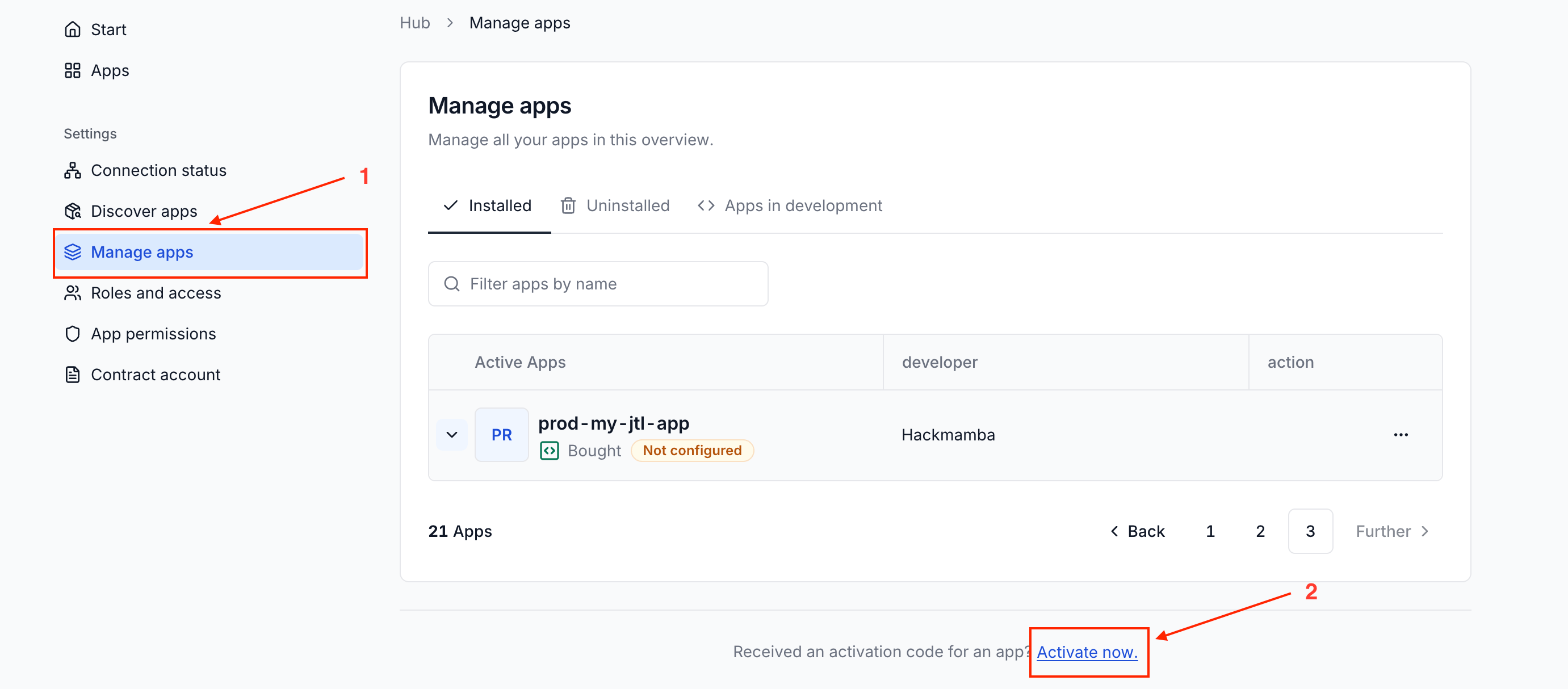1568x689 pixels.
Task: Focus the Filter apps by name field
Action: [598, 284]
